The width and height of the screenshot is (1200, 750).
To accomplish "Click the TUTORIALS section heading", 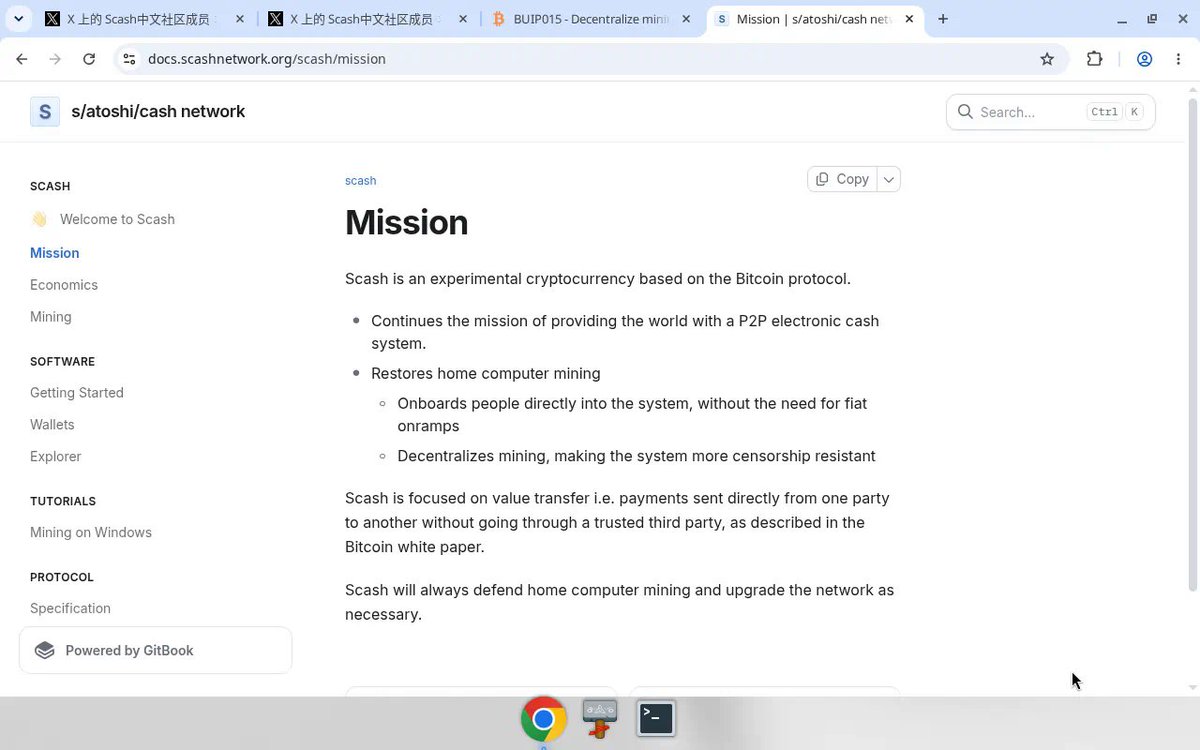I will pyautogui.click(x=63, y=501).
